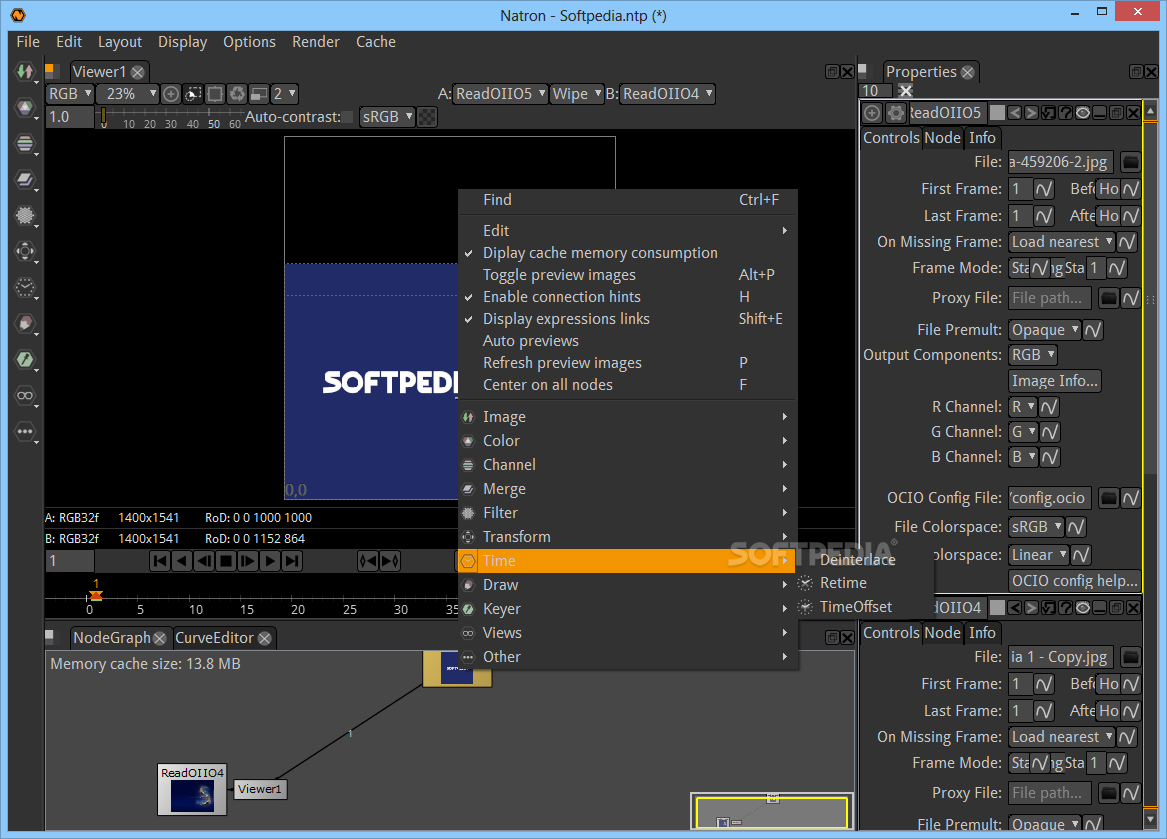Image resolution: width=1167 pixels, height=839 pixels.
Task: Open the viewer sRGB colorspace dropdown
Action: (x=387, y=117)
